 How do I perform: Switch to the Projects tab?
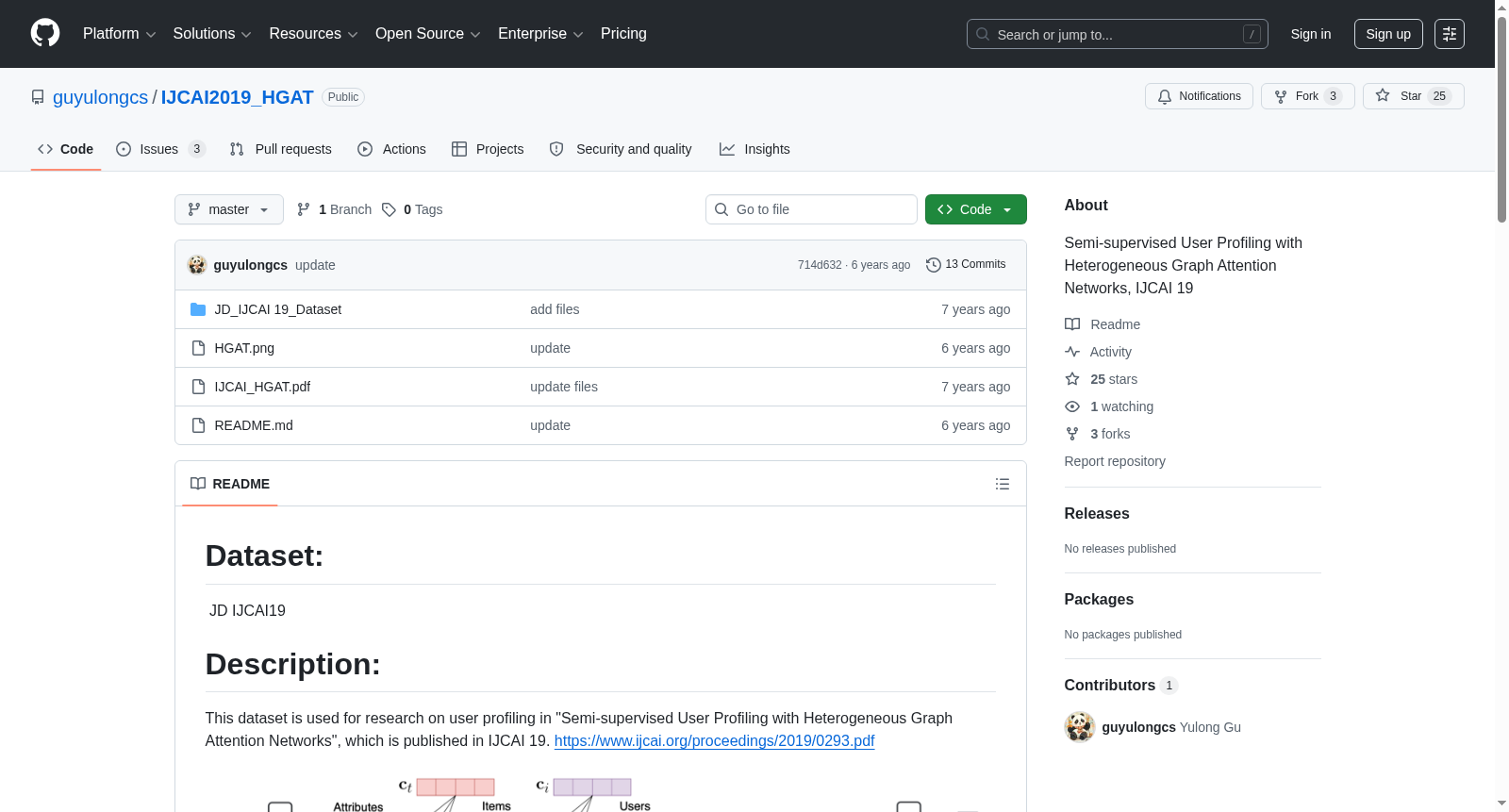pos(488,149)
